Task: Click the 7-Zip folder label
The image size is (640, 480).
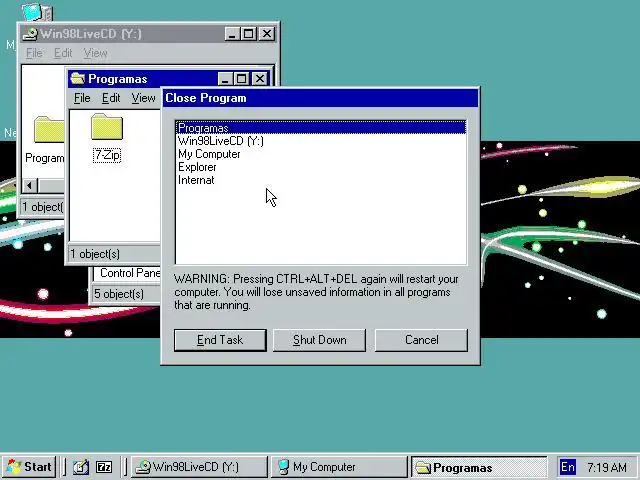Action: 107,155
